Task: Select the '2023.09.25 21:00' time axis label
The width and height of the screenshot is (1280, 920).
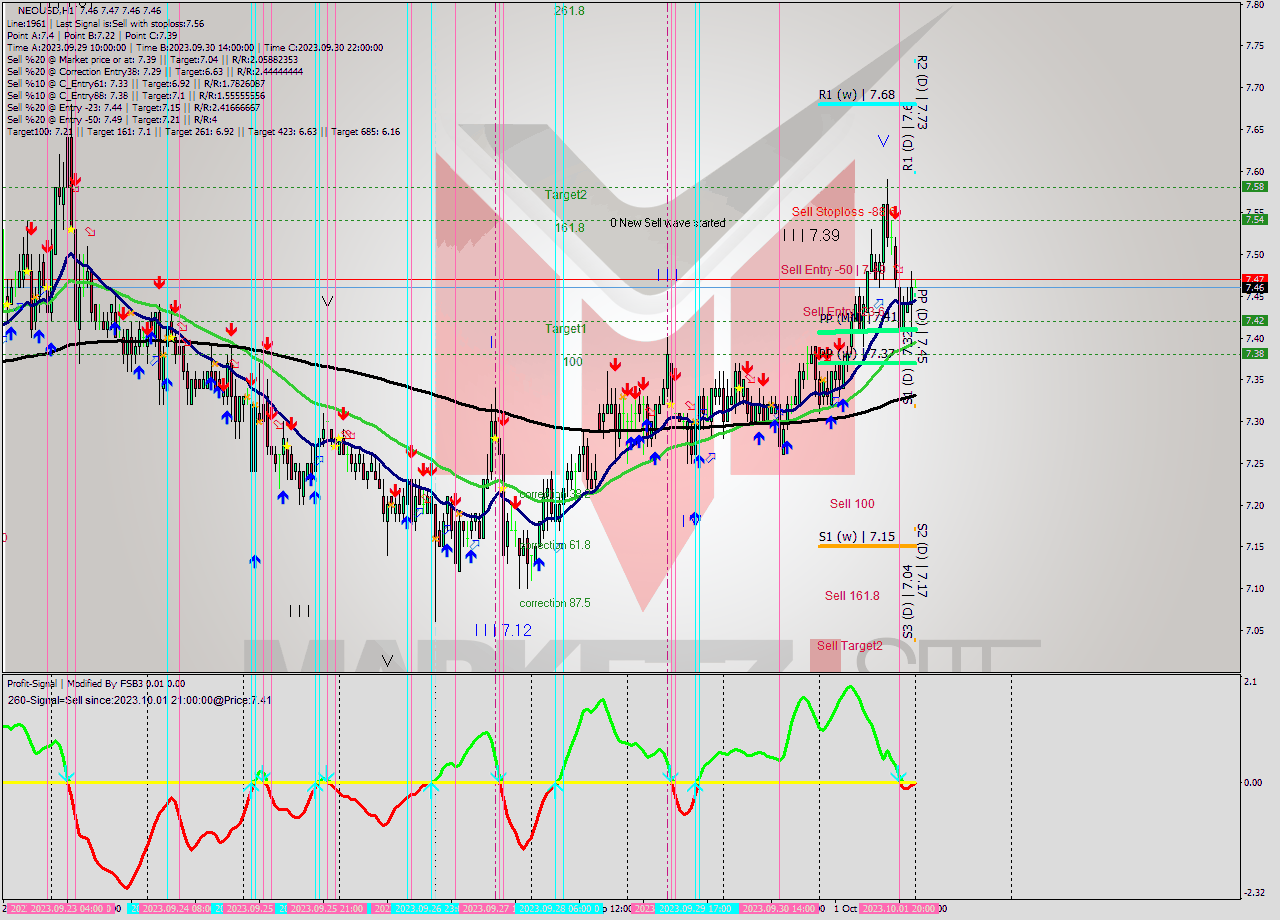Action: tap(326, 909)
